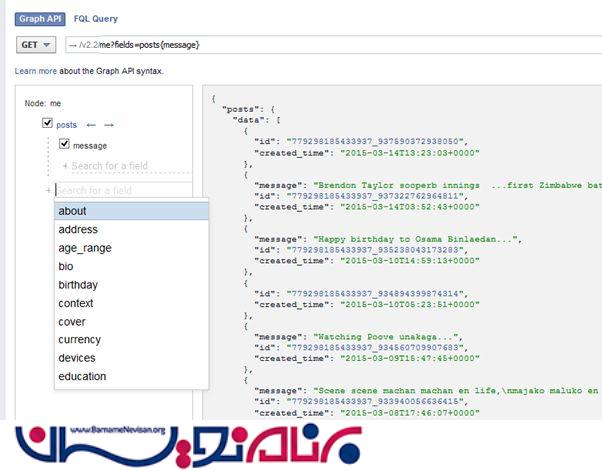602x470 pixels.
Task: Click the posts node link
Action: tap(66, 124)
